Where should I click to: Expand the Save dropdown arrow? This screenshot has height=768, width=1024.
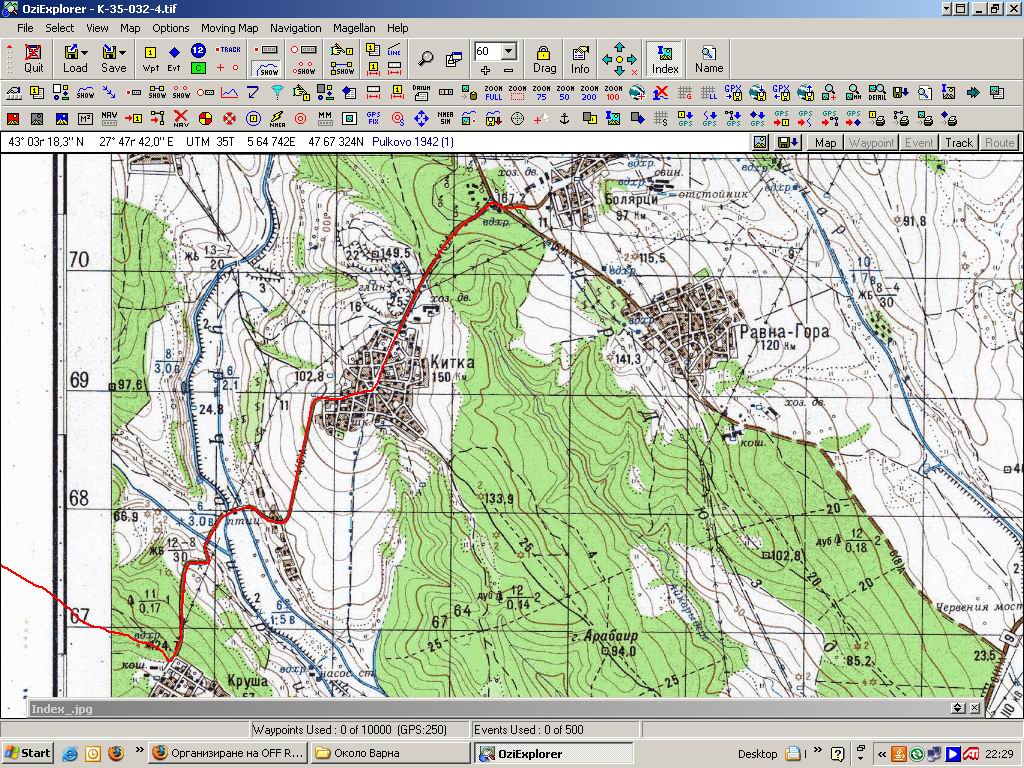point(123,52)
